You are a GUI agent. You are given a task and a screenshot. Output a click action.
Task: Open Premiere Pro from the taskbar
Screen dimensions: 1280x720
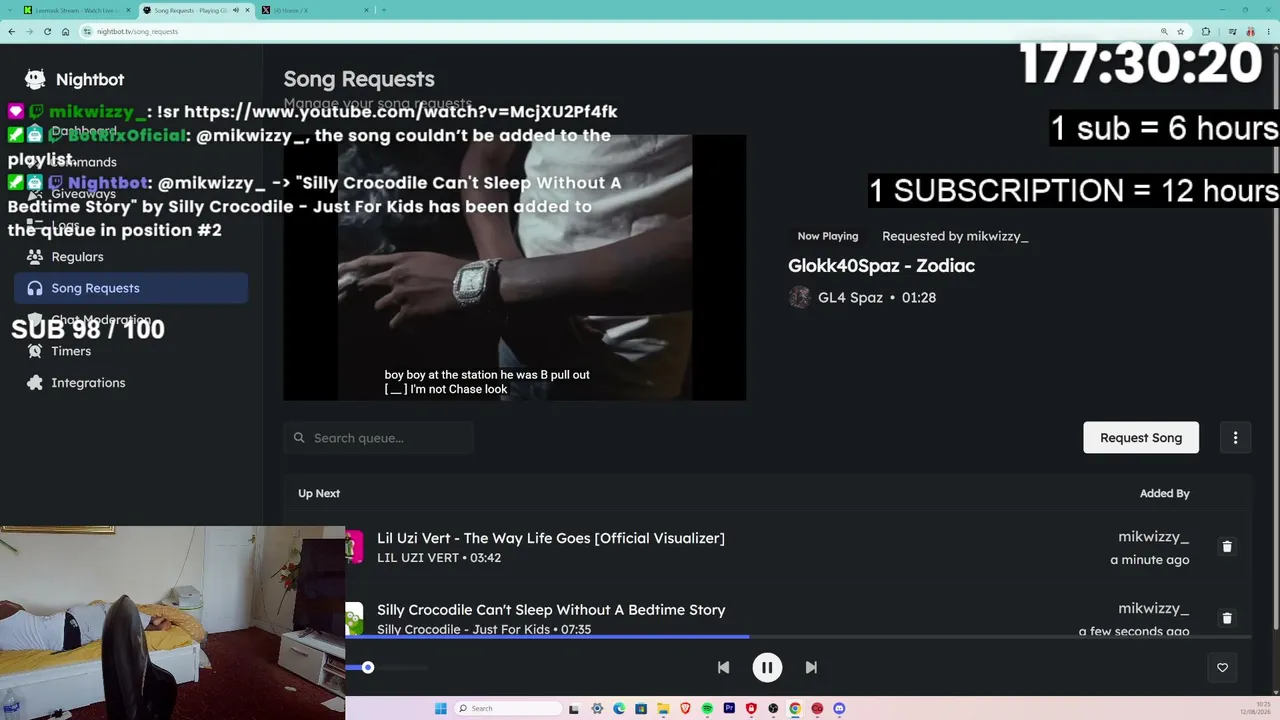[729, 709]
